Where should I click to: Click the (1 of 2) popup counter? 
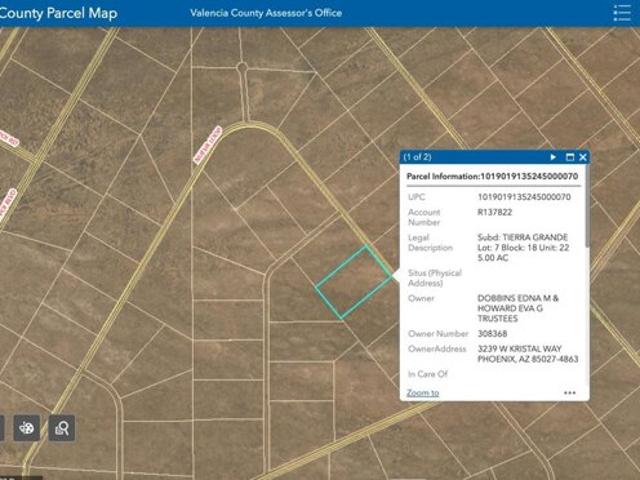tap(418, 157)
